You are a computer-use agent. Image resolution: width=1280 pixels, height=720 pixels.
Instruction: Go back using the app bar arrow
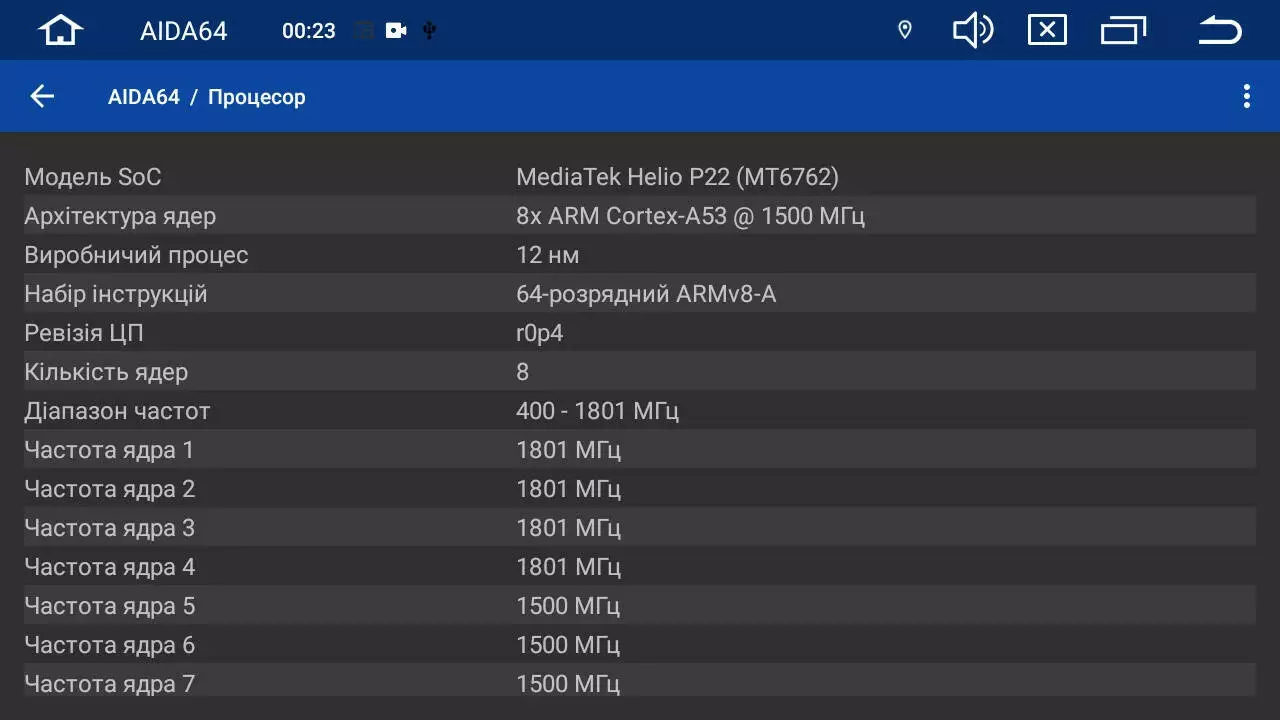[x=42, y=96]
